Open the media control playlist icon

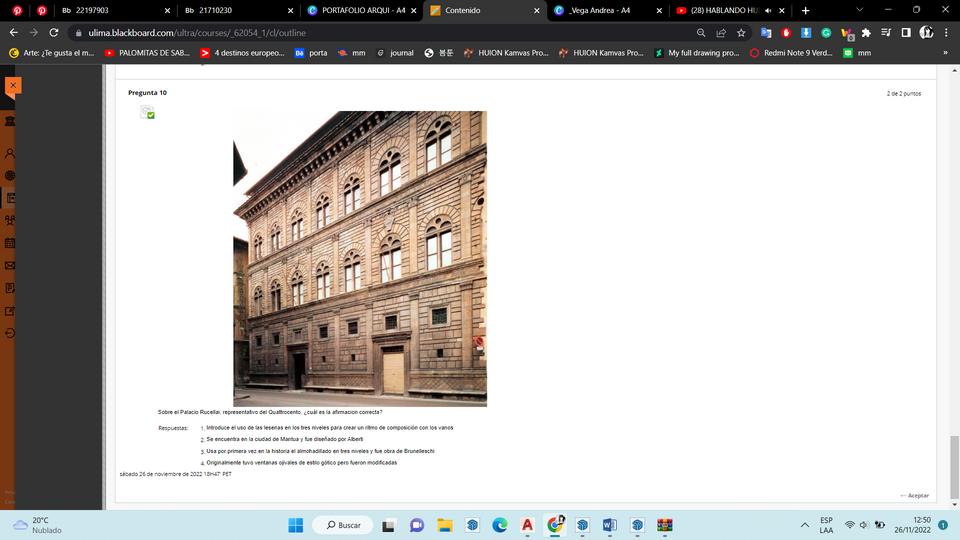click(886, 32)
